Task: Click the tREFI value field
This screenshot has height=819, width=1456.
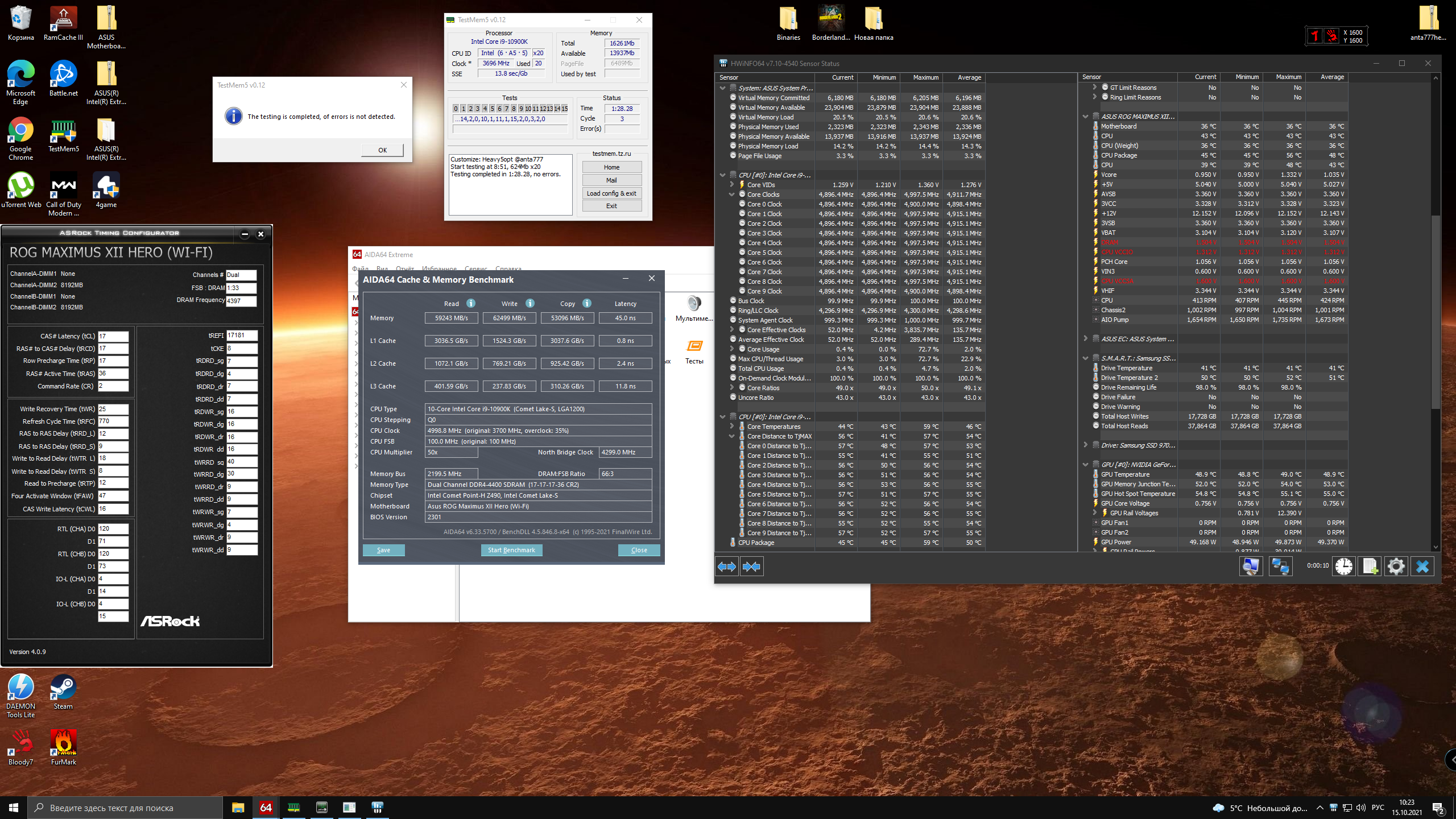Action: (242, 336)
